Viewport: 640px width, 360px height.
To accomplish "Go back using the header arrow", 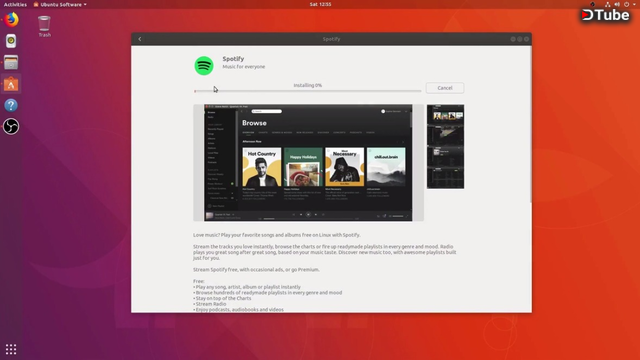I will coord(140,39).
